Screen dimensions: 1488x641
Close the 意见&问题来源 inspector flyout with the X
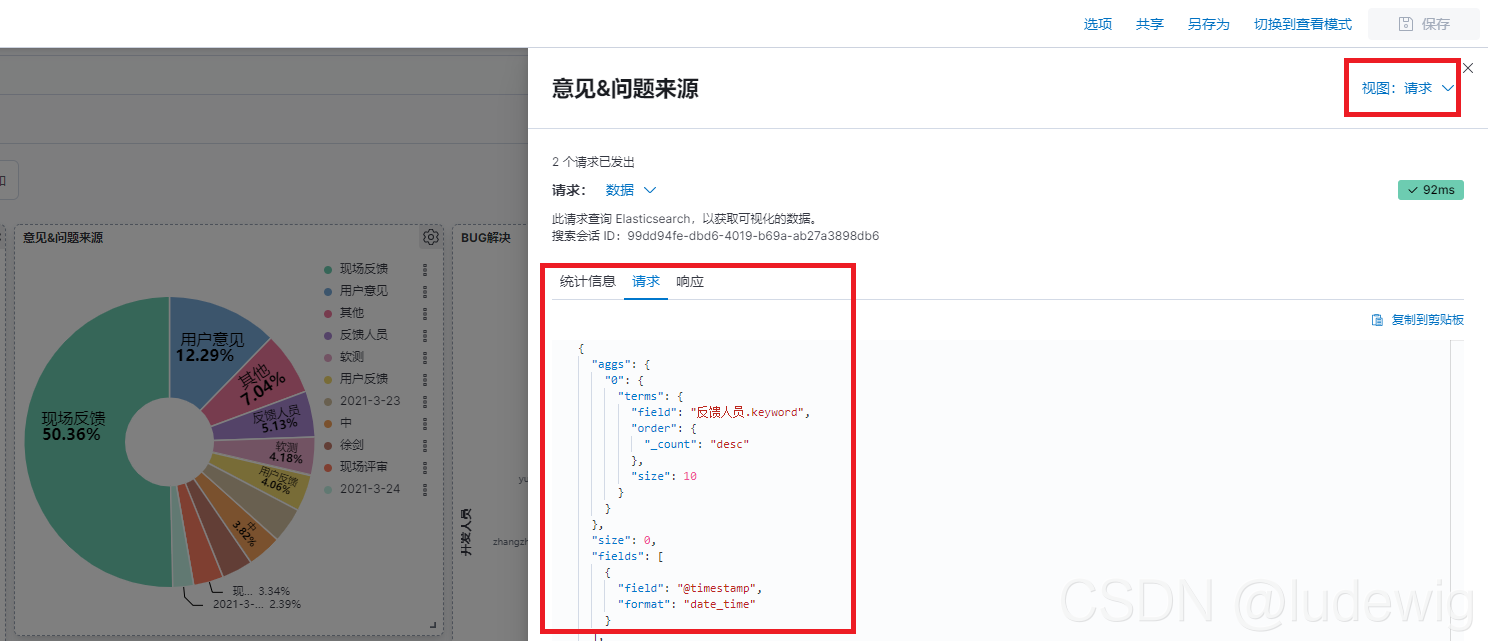click(1467, 68)
